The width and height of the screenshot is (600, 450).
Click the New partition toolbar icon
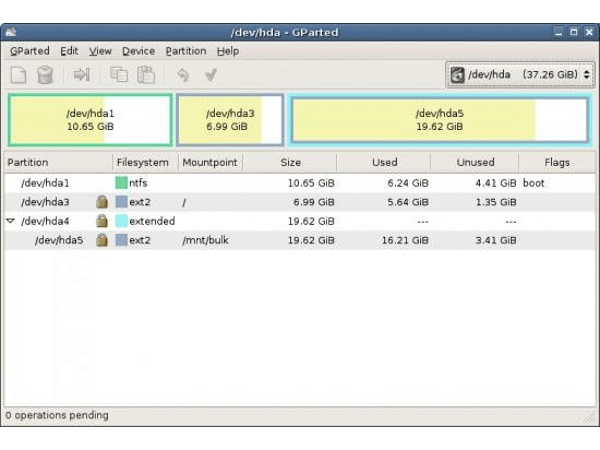pyautogui.click(x=18, y=75)
